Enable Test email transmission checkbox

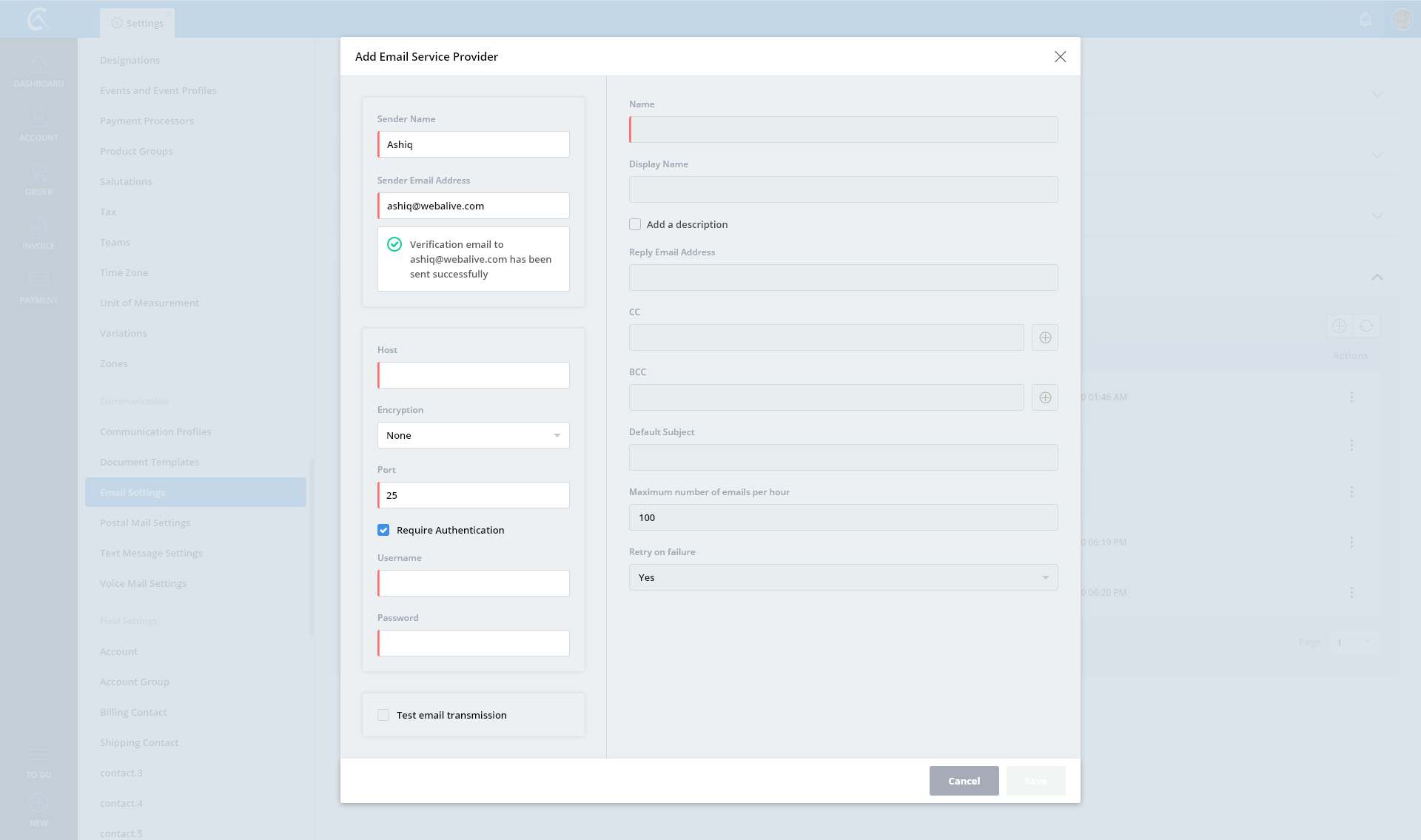[383, 715]
